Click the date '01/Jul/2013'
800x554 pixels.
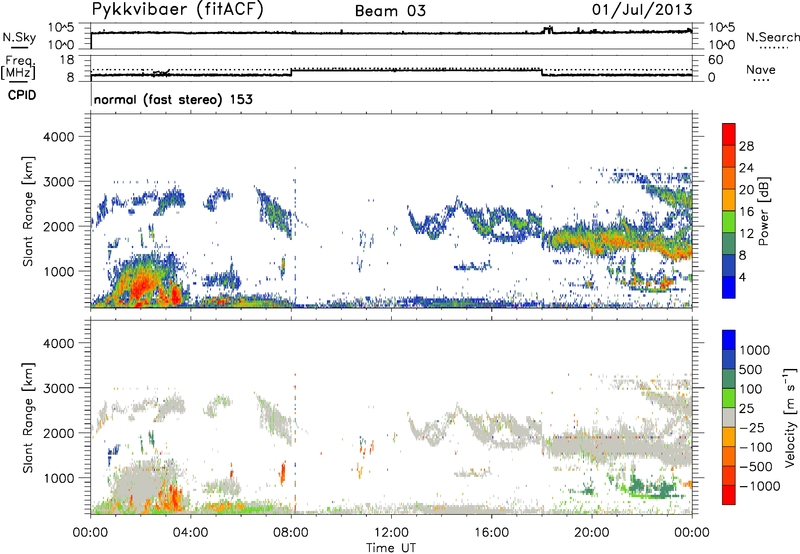[x=642, y=9]
